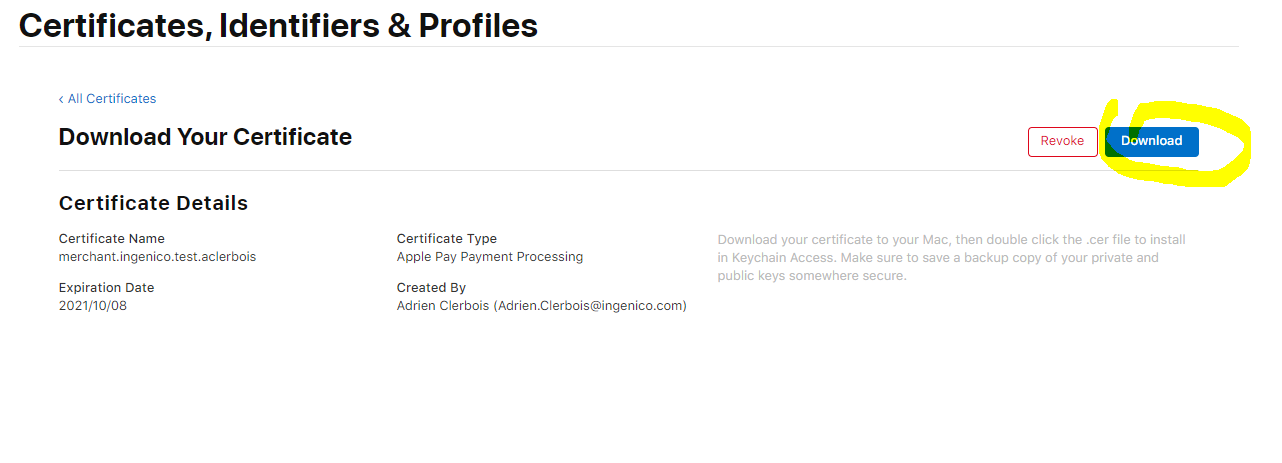Click the Apple Pay Payment Processing value
Viewport: 1282px width, 463px height.
point(490,257)
